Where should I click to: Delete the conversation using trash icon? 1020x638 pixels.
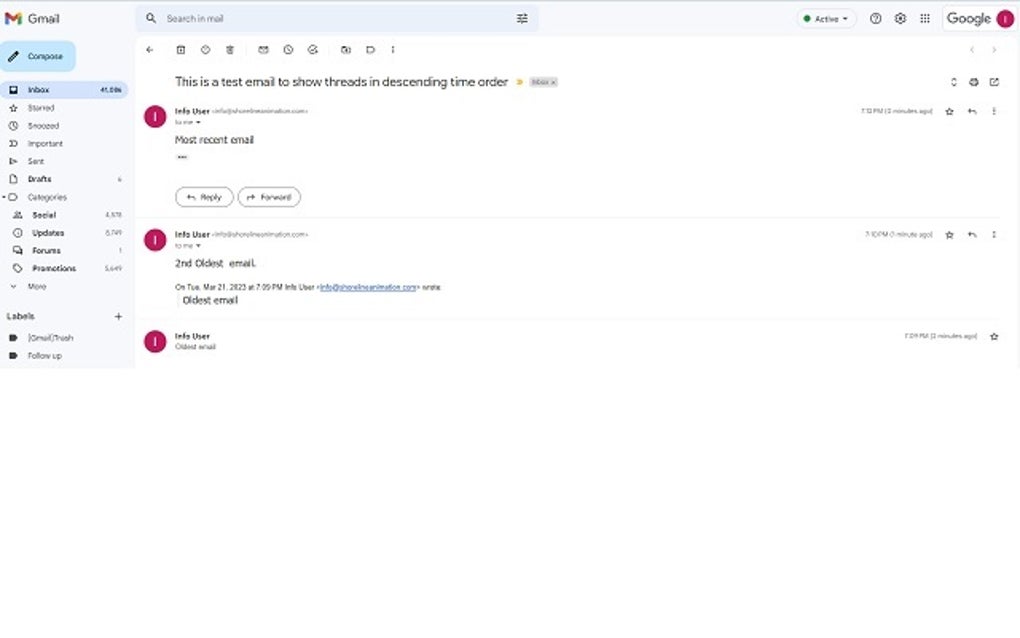click(230, 49)
